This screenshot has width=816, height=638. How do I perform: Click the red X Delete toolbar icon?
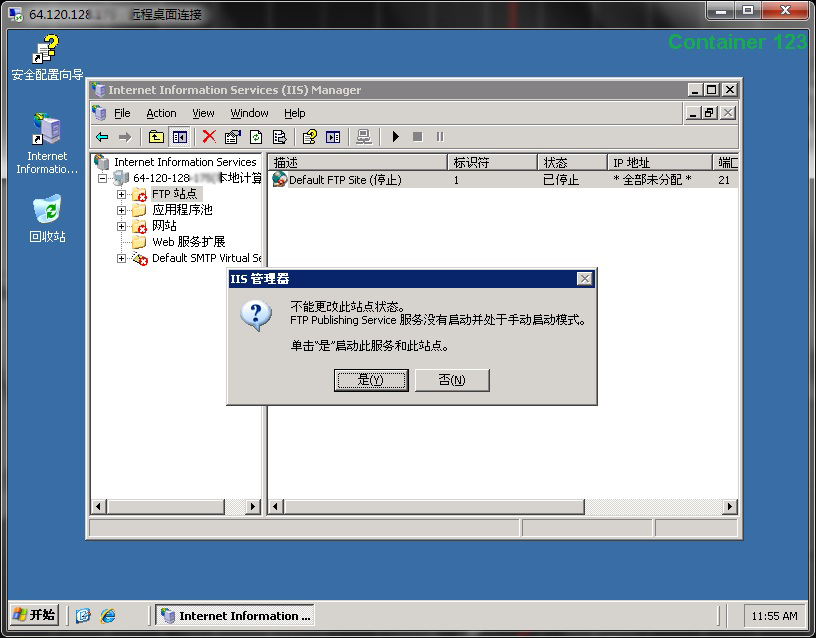209,137
